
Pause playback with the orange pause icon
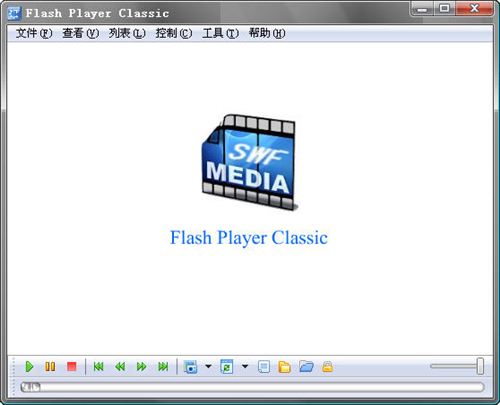coord(50,367)
